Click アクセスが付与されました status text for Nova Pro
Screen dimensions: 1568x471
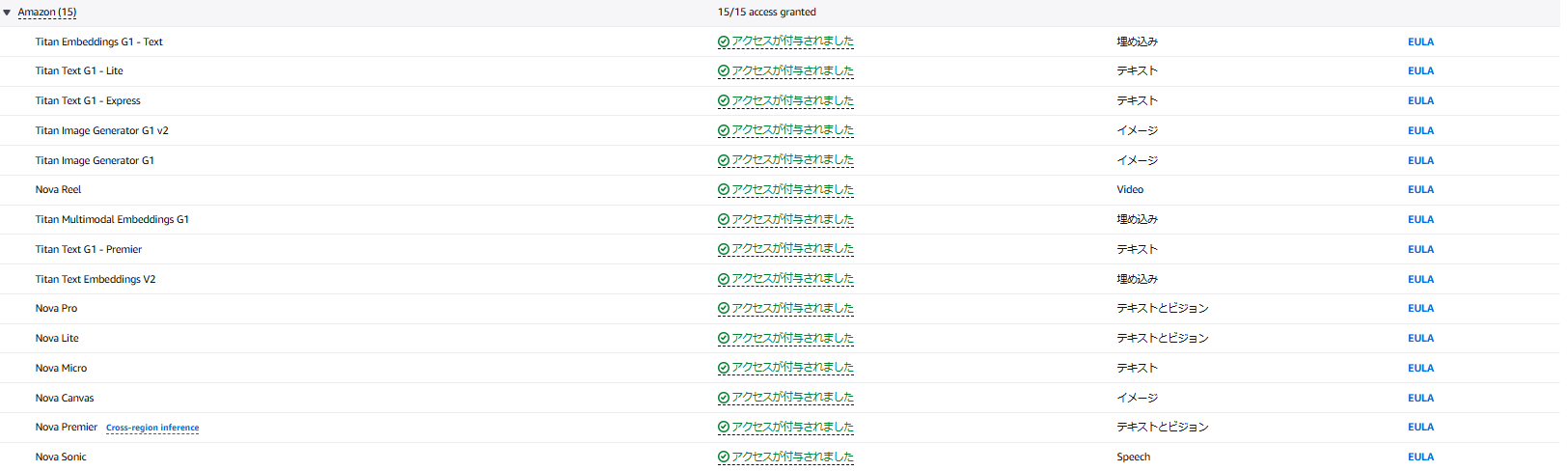click(x=792, y=309)
